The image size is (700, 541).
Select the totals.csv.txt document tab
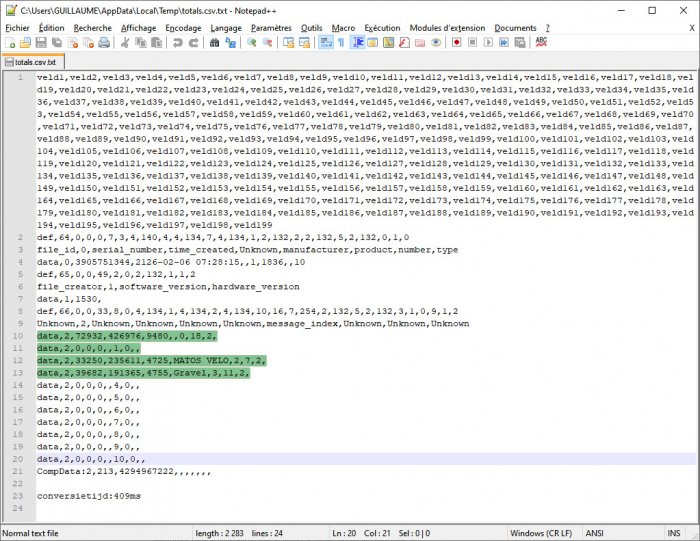point(33,61)
